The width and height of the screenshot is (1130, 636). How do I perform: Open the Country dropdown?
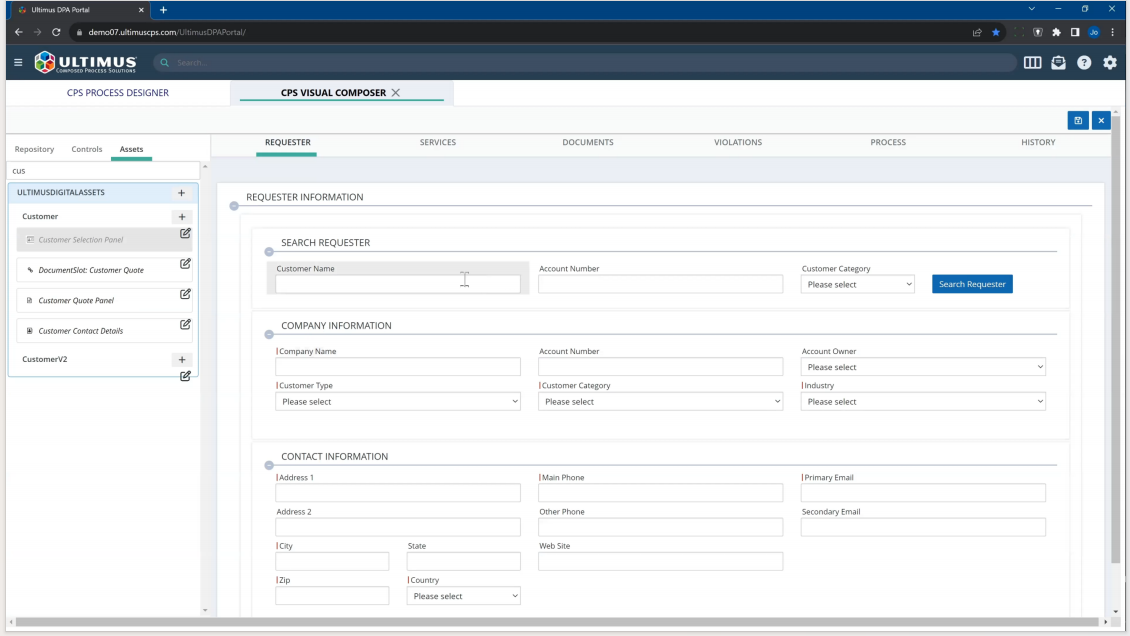(463, 596)
